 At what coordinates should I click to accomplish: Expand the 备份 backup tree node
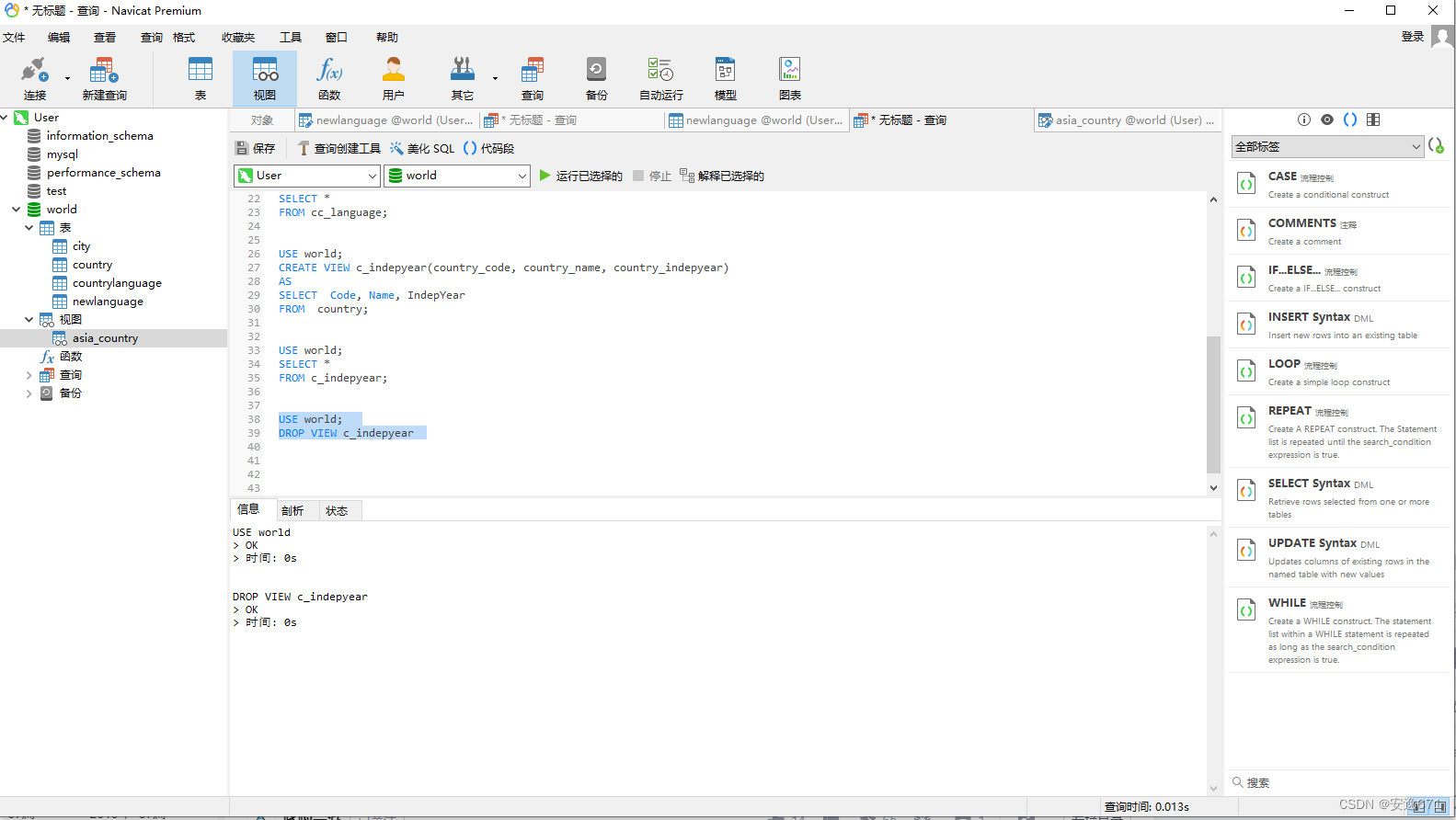coord(29,393)
